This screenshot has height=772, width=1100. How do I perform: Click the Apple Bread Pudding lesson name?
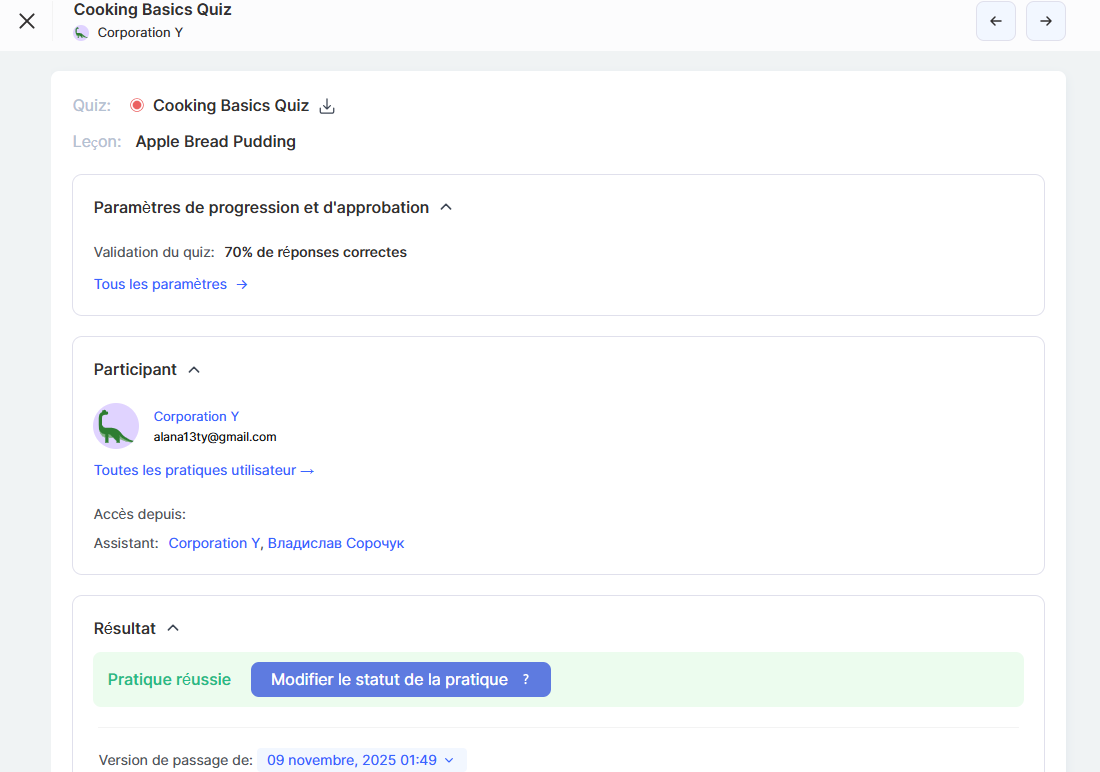(x=216, y=142)
